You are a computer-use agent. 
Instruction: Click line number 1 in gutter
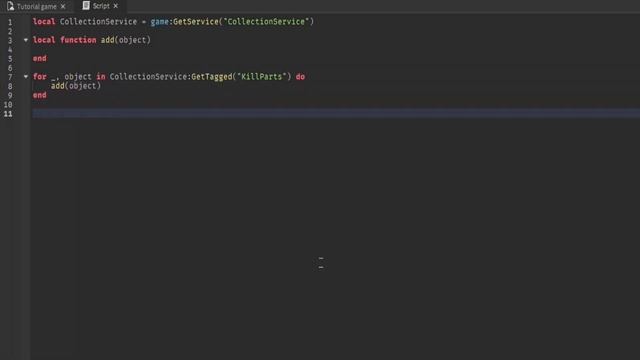(10, 22)
